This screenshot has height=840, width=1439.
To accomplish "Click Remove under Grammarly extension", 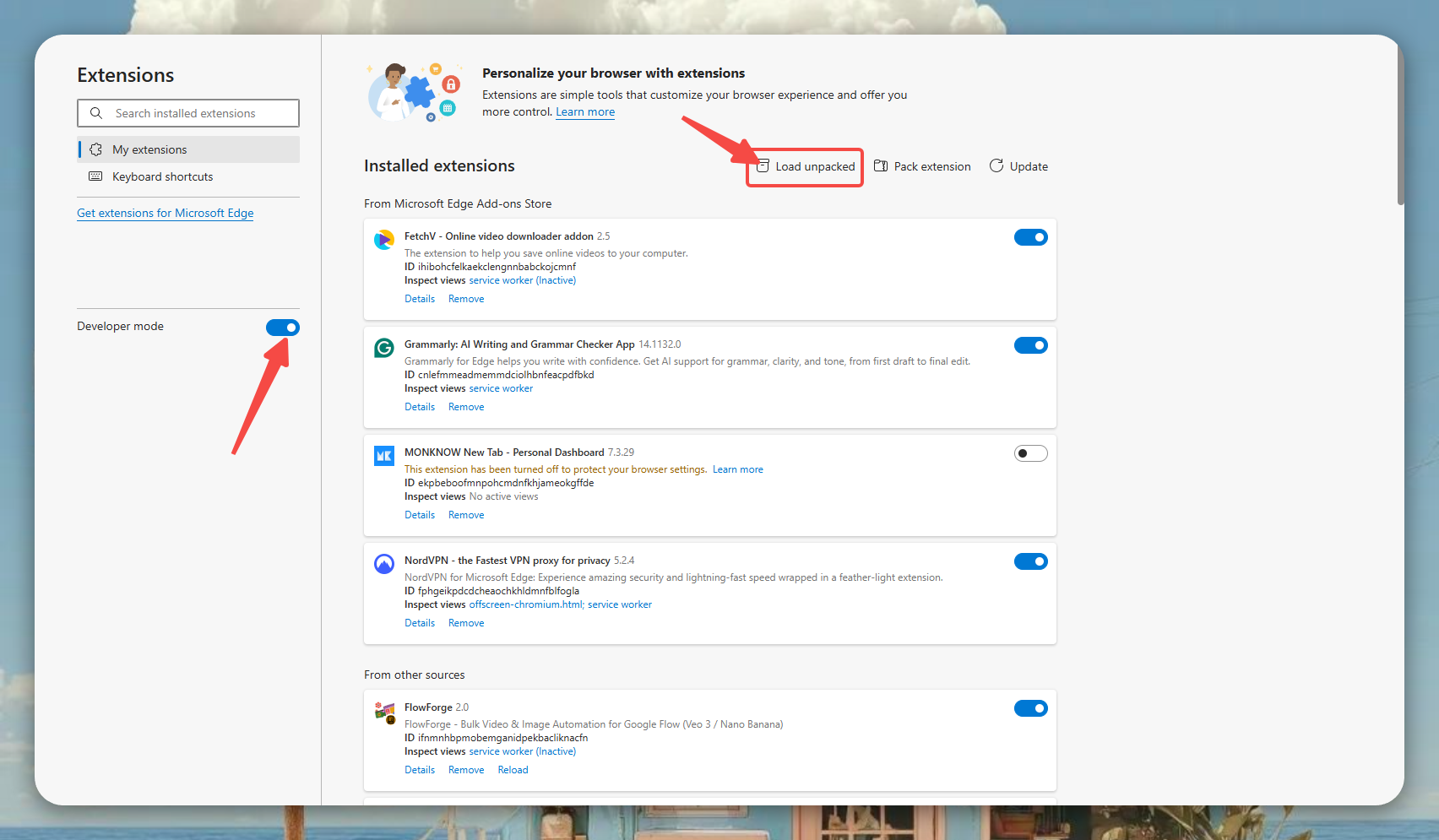I will (x=466, y=407).
